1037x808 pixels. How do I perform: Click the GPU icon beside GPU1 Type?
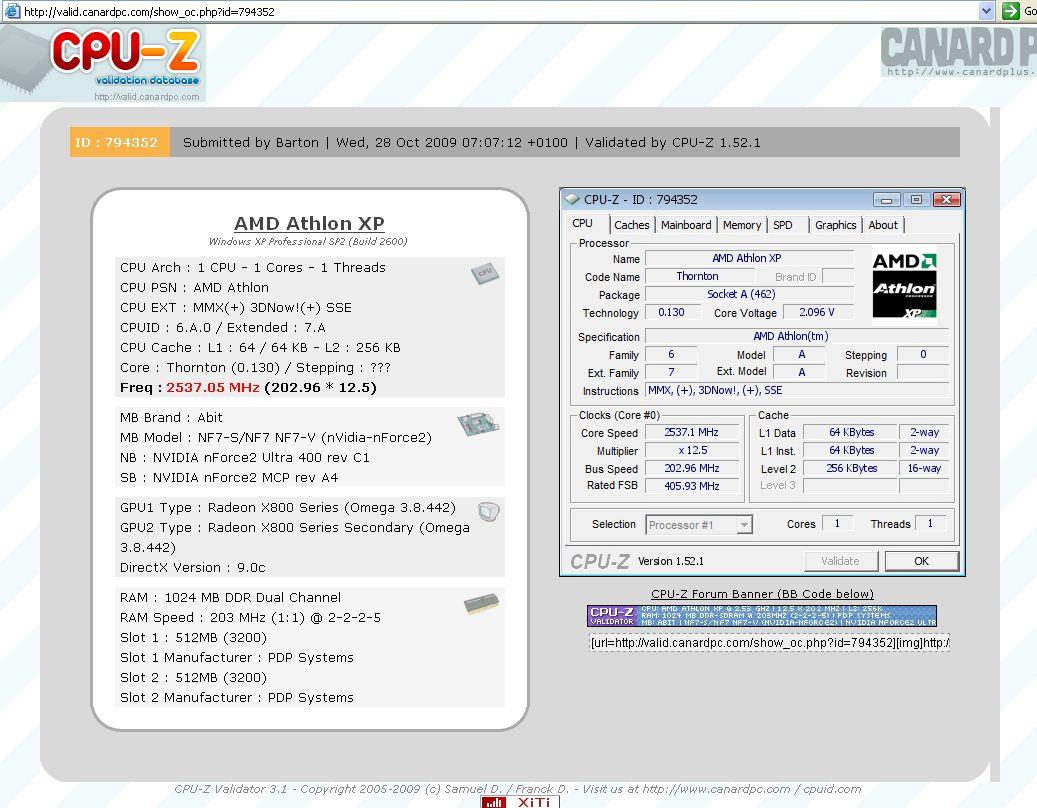tap(489, 511)
